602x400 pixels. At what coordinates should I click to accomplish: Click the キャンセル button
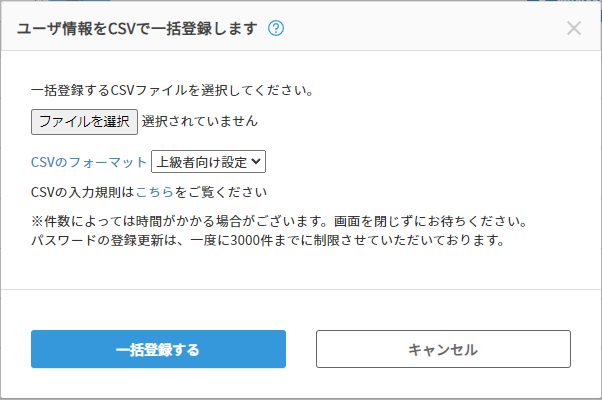click(x=443, y=349)
